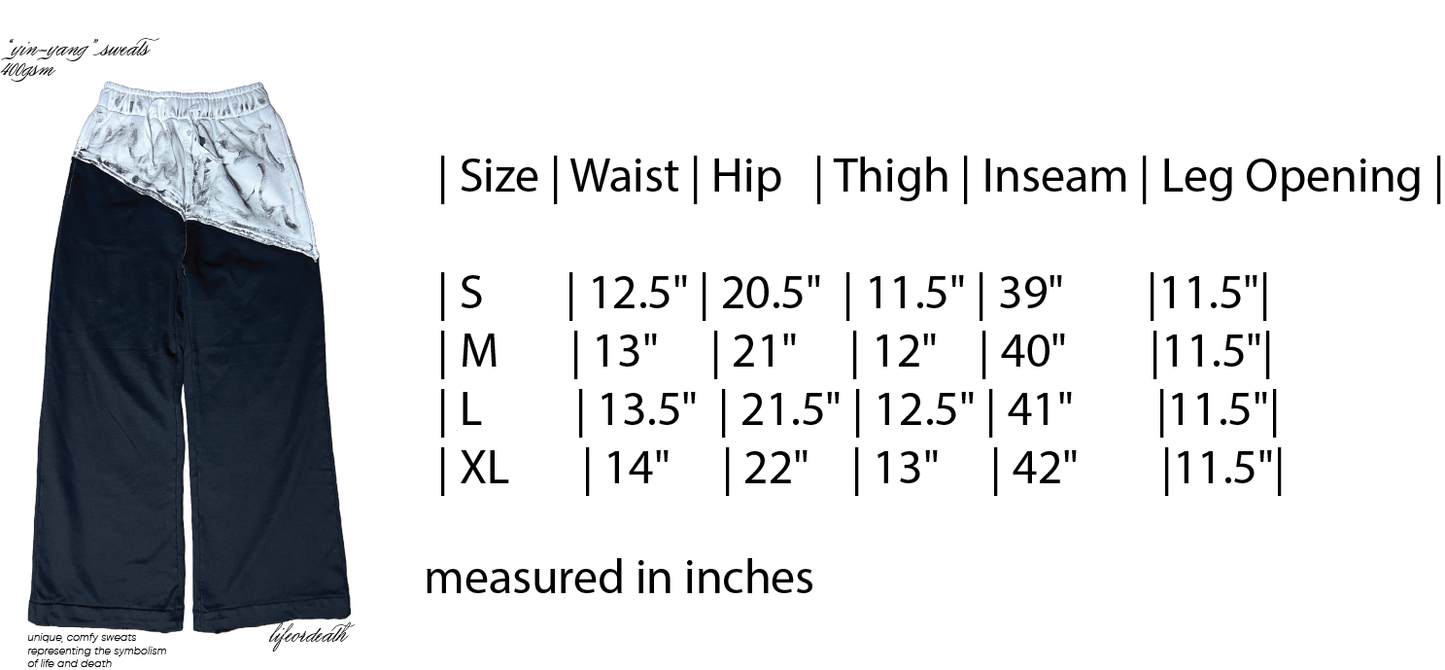Screen dimensions: 1445x670
Task: Click the Thigh column header
Action: (x=891, y=177)
